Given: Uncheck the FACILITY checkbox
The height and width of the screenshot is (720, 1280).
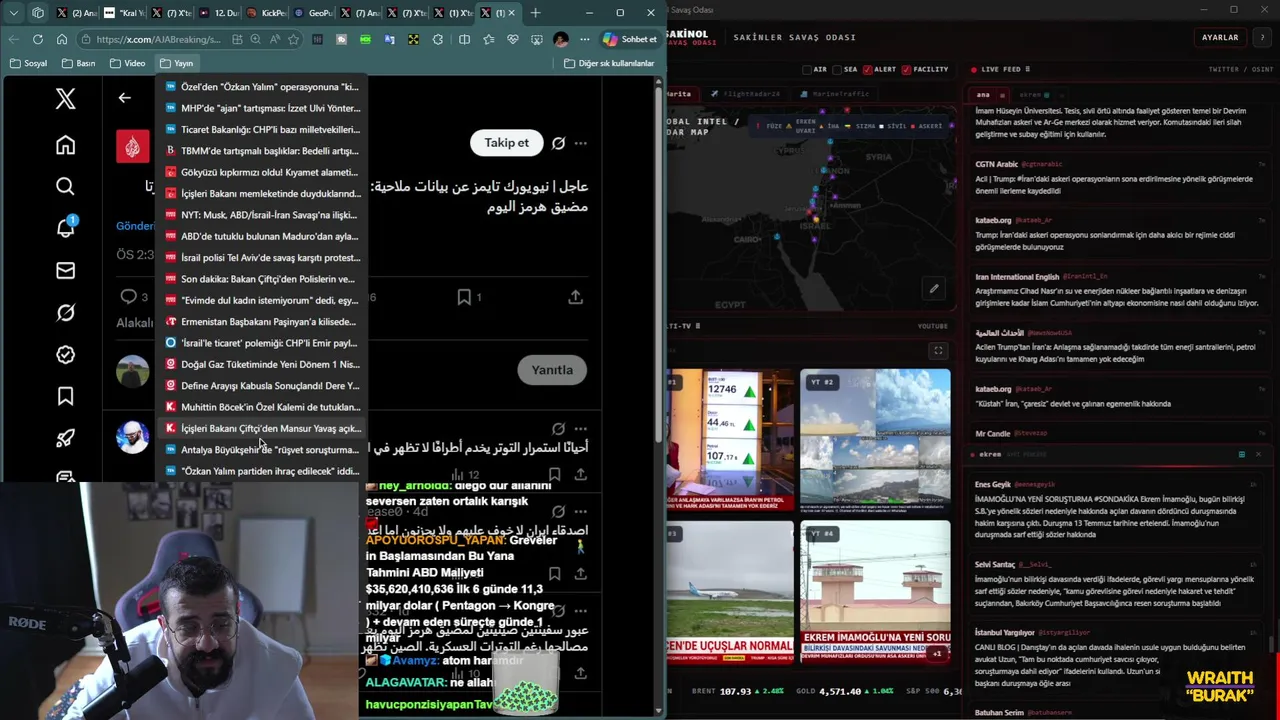Looking at the screenshot, I should (906, 70).
